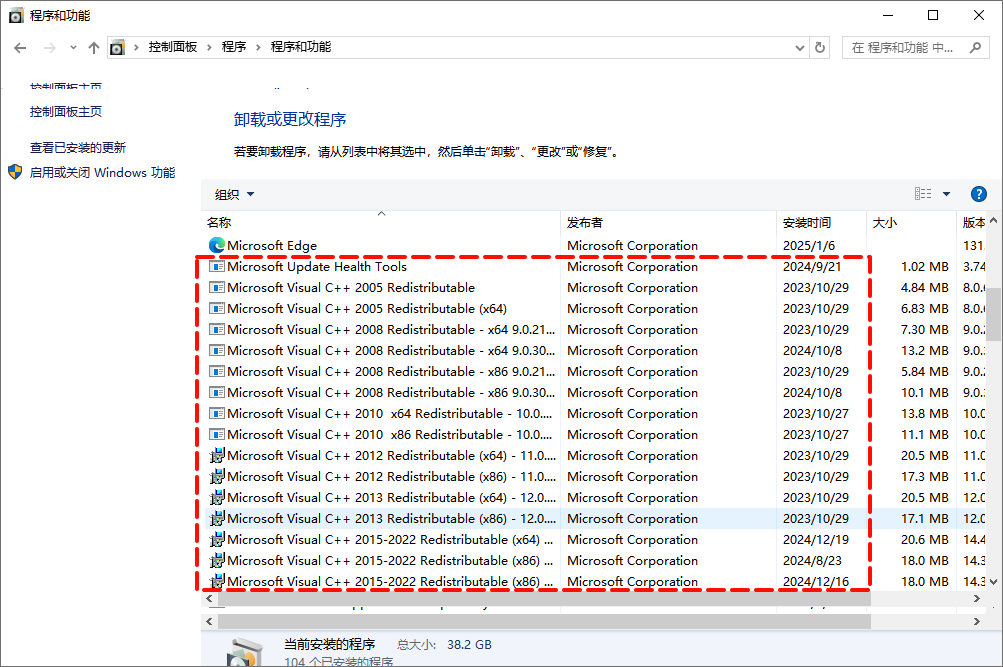Click the vertical scrollbar up arrow
1003x667 pixels.
[x=993, y=221]
